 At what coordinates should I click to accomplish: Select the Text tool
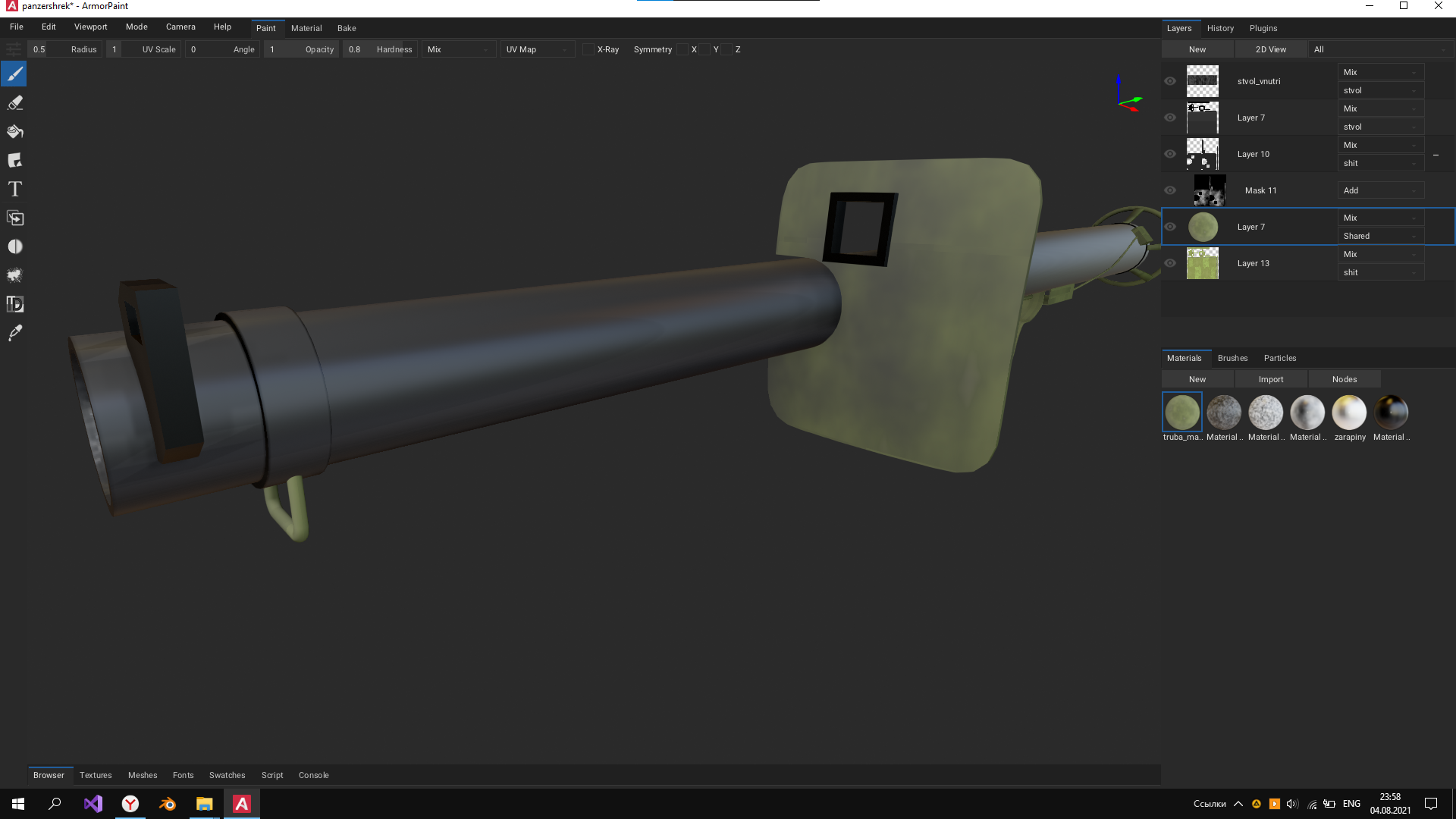[14, 189]
